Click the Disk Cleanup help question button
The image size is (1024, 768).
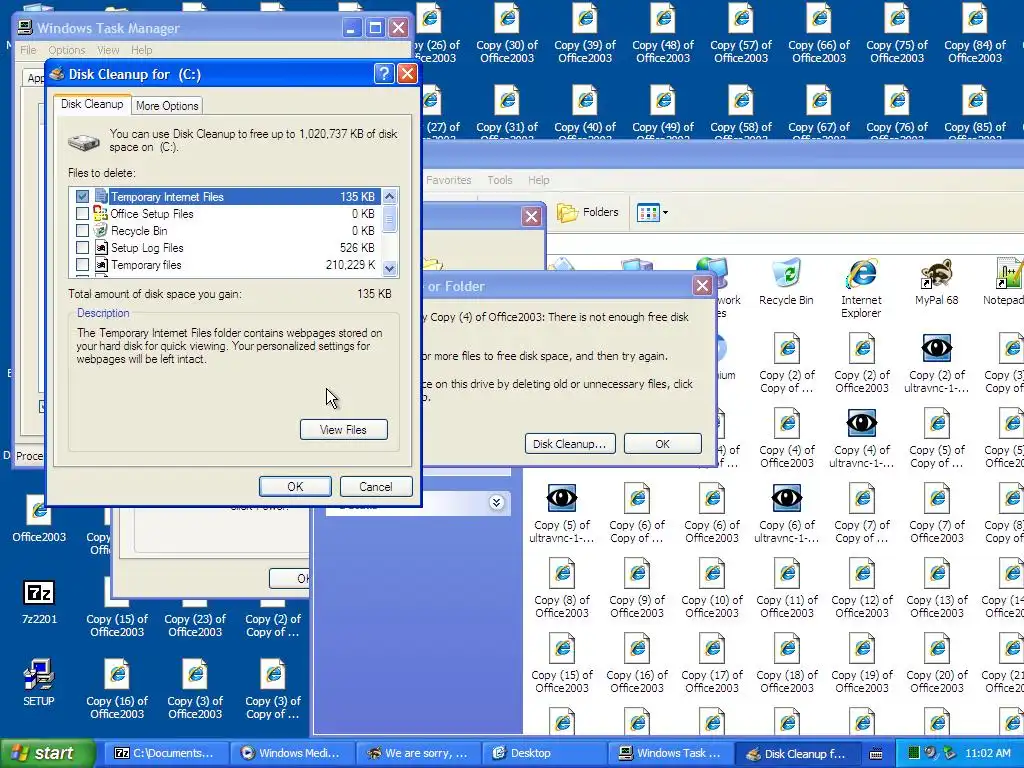[384, 74]
